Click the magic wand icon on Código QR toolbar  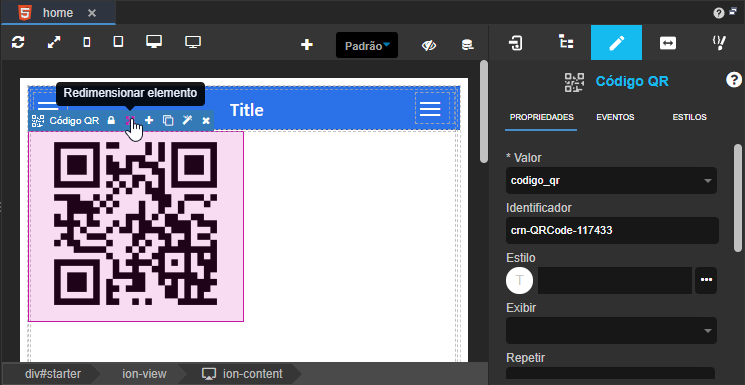point(187,120)
